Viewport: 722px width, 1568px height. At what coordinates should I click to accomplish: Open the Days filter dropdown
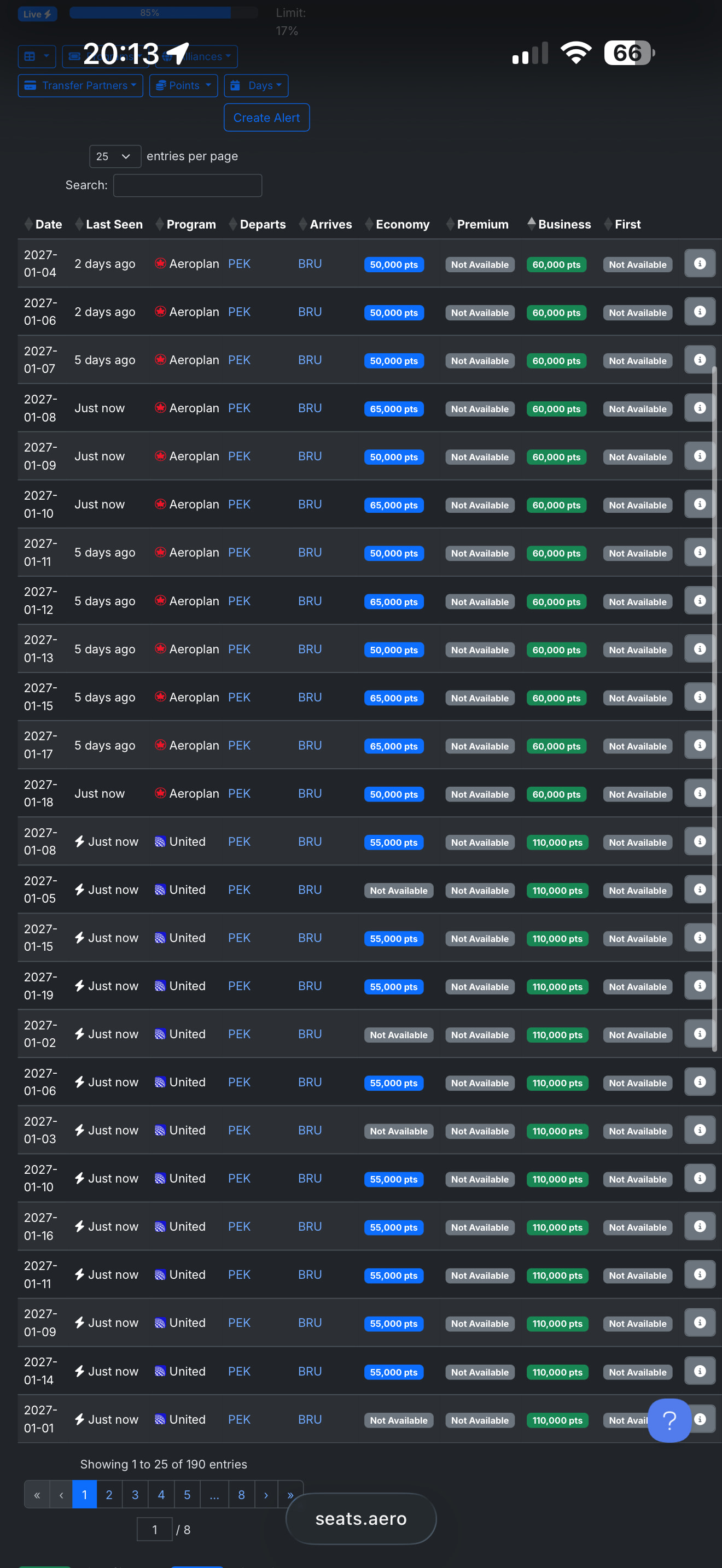point(255,86)
